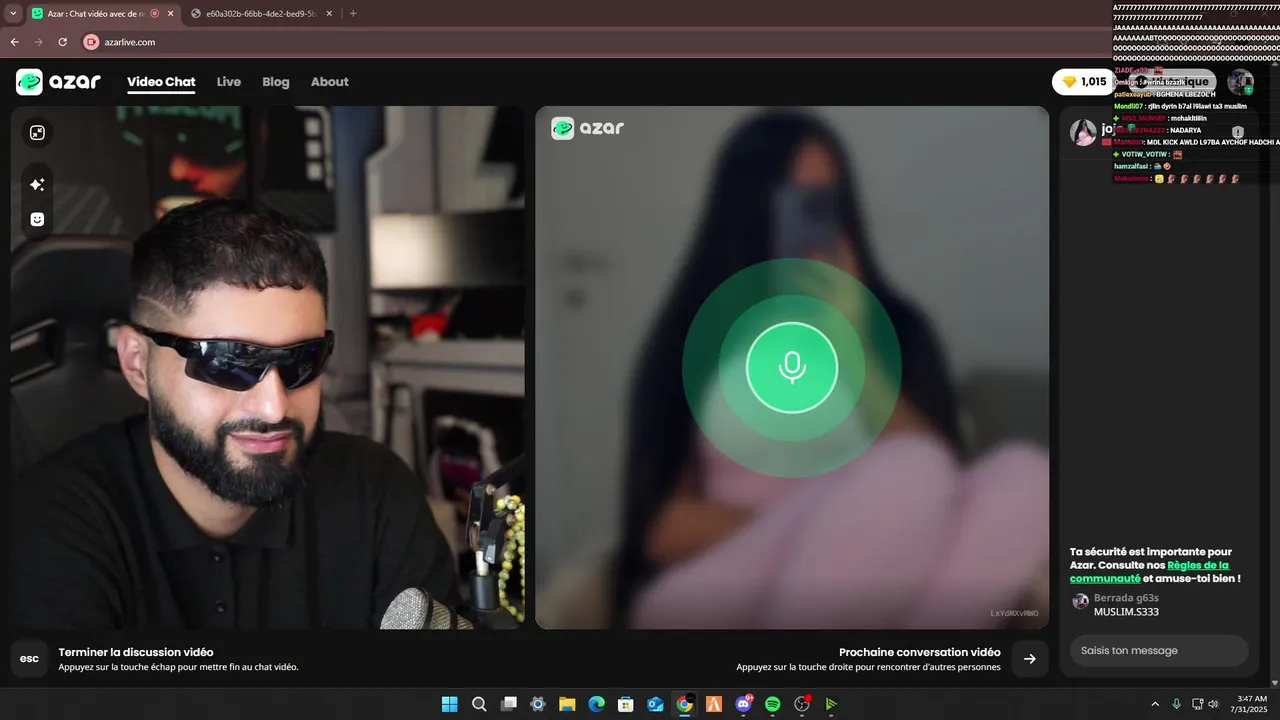
Task: Open Task View on the taskbar
Action: [x=508, y=704]
